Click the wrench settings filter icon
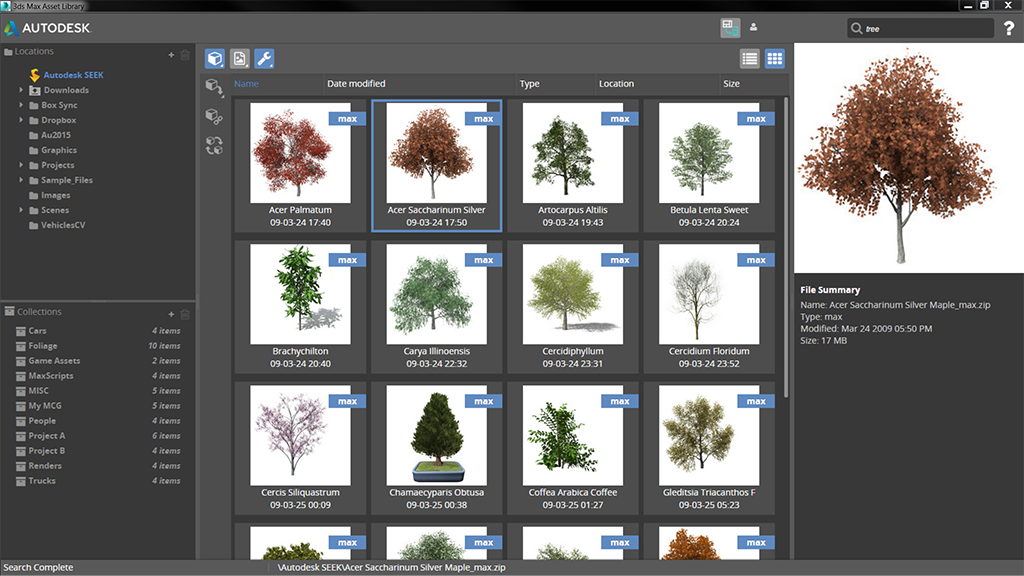This screenshot has width=1024, height=576. coord(264,59)
